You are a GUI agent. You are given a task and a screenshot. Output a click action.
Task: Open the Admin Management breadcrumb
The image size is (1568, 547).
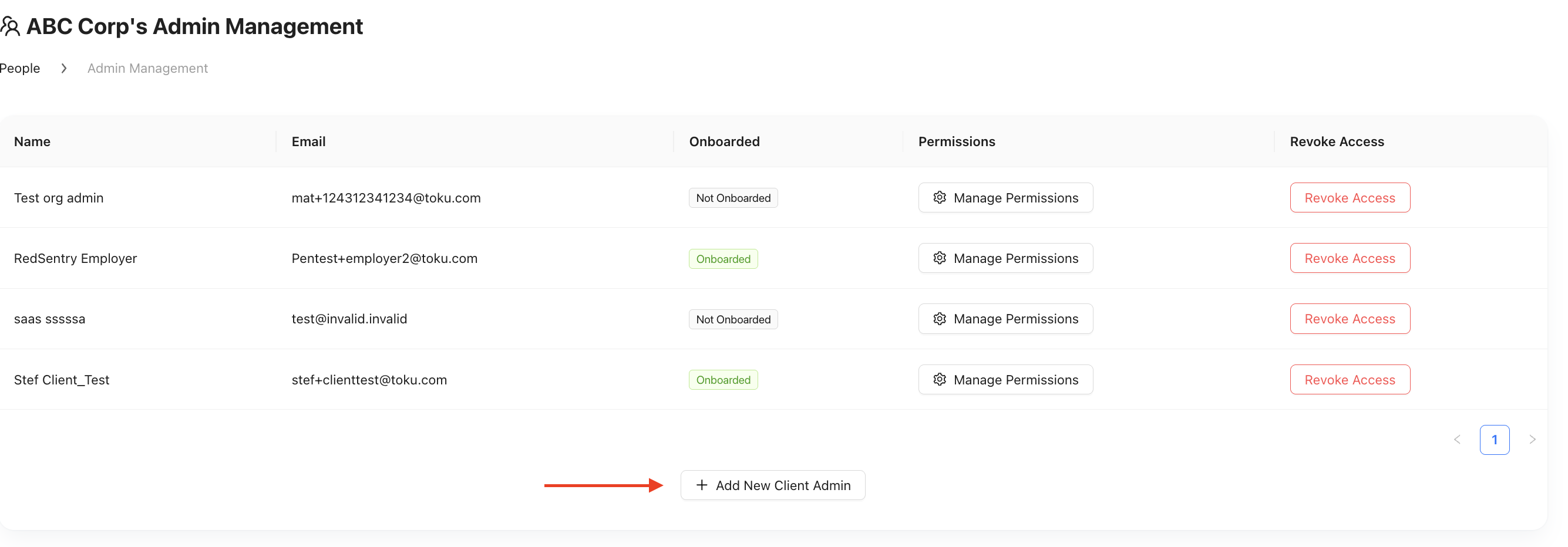tap(147, 68)
